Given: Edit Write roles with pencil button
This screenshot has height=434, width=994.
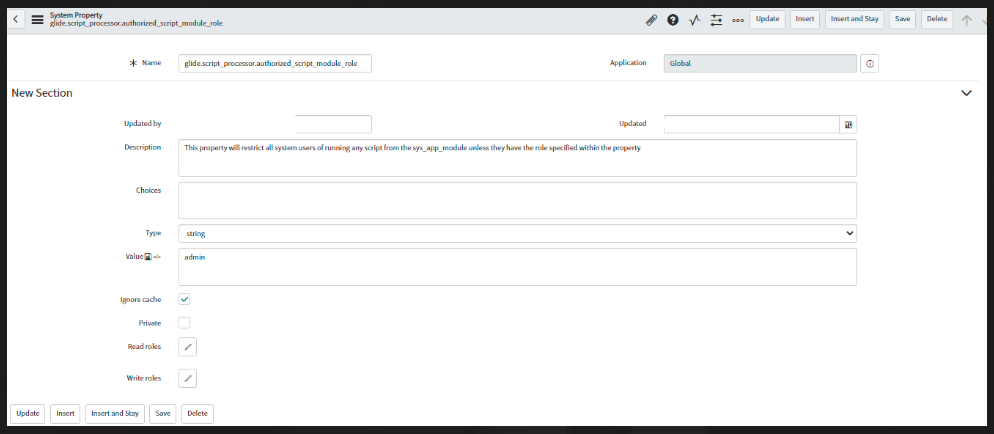Looking at the screenshot, I should [x=188, y=378].
